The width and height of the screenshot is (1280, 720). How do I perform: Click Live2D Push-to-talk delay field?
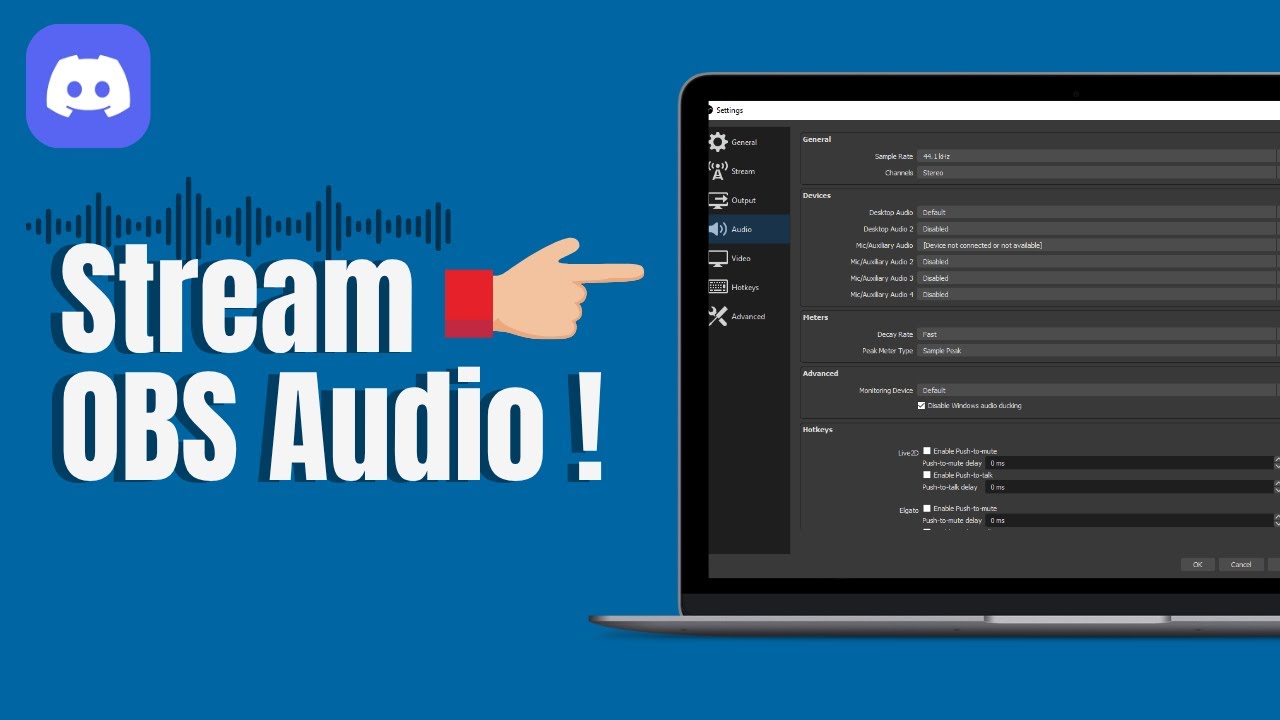pyautogui.click(x=1131, y=487)
